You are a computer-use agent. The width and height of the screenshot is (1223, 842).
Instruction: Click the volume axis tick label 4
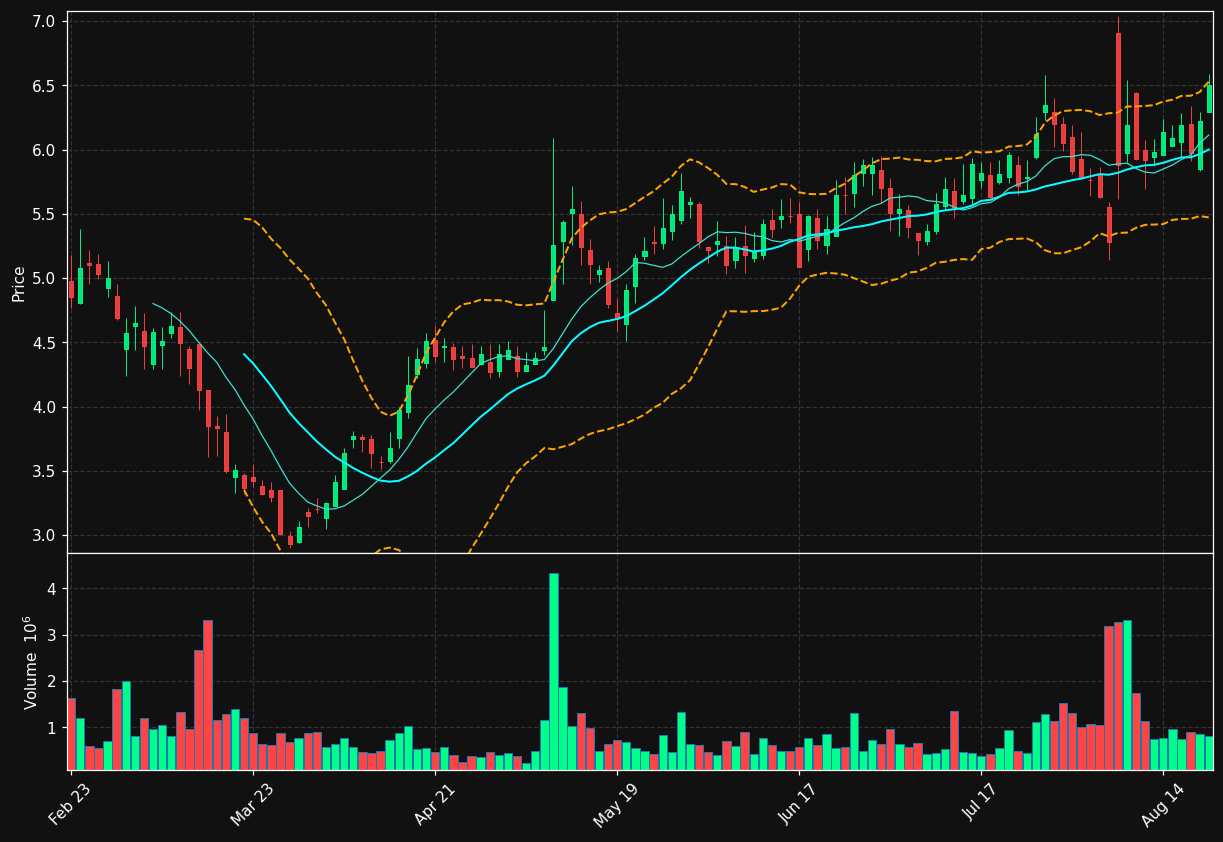pyautogui.click(x=53, y=589)
